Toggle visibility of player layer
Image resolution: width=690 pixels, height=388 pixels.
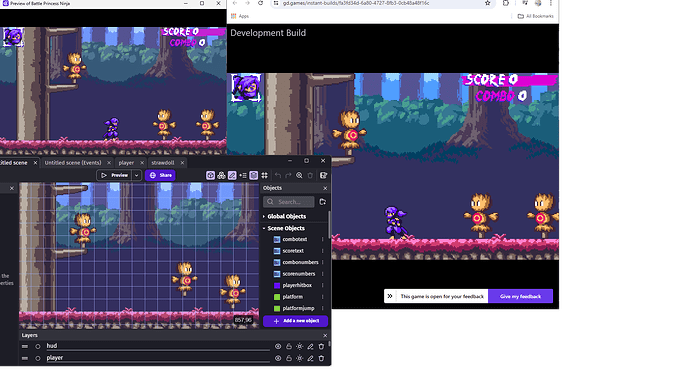click(x=278, y=358)
